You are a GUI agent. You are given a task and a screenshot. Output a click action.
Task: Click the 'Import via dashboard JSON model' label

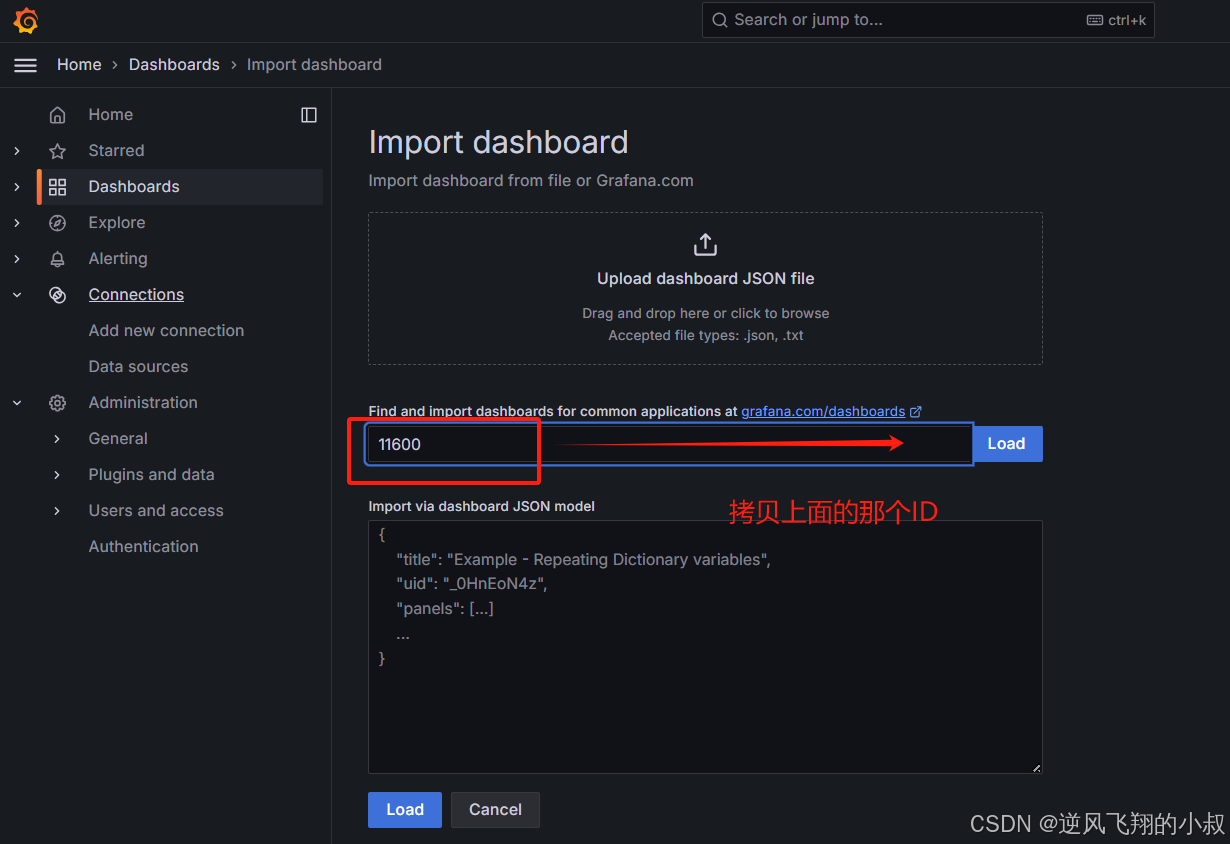point(481,507)
